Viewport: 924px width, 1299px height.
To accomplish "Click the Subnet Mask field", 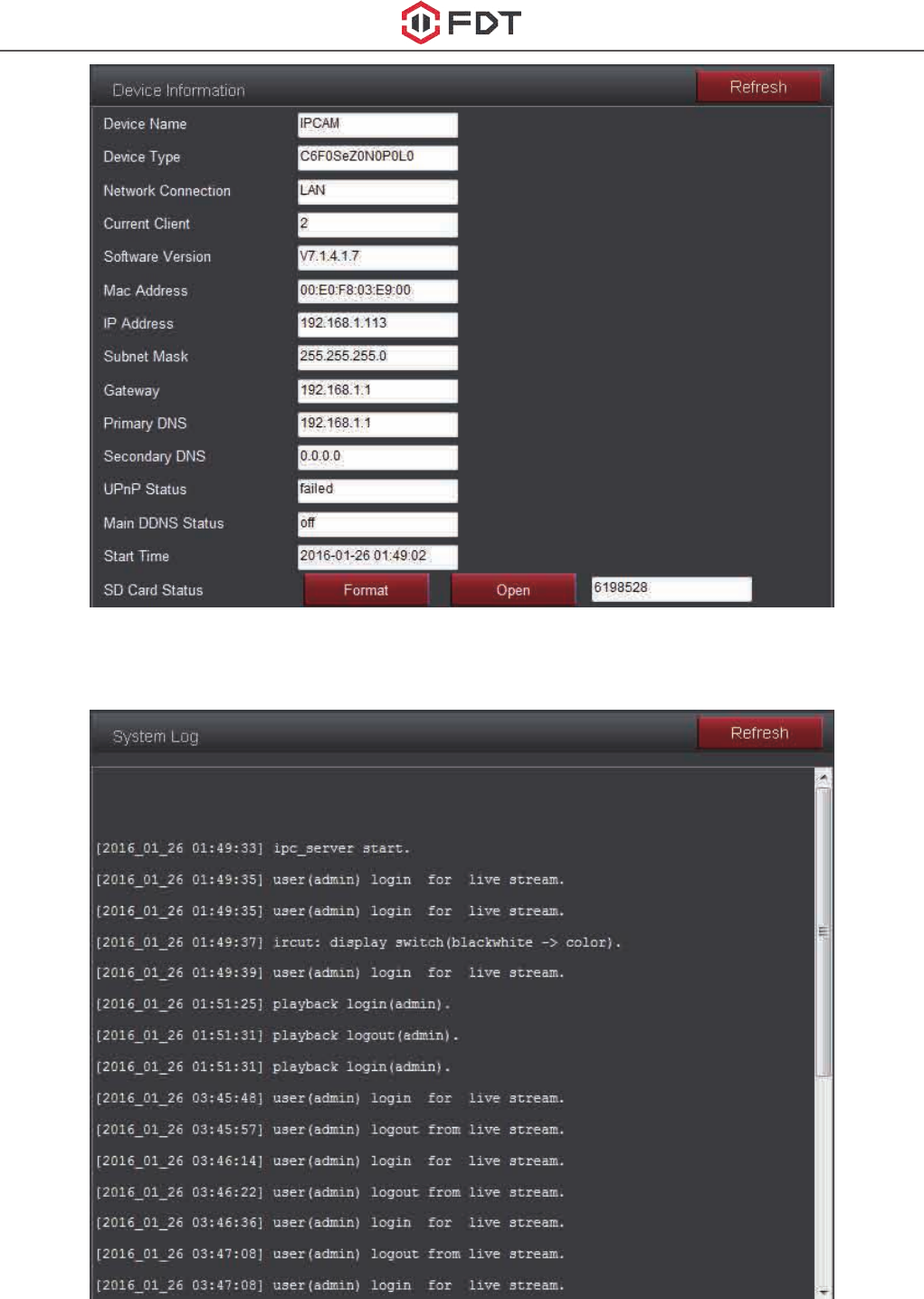I will pyautogui.click(x=377, y=357).
